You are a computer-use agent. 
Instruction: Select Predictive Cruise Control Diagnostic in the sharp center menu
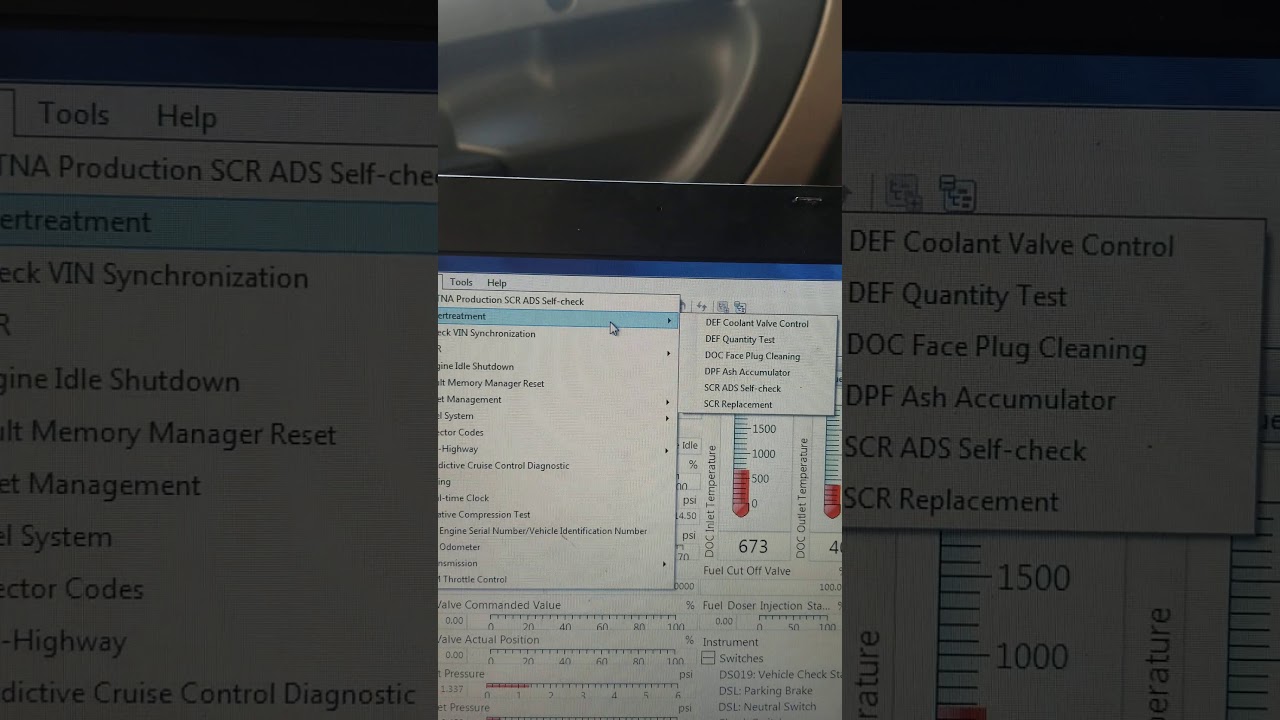pos(504,466)
